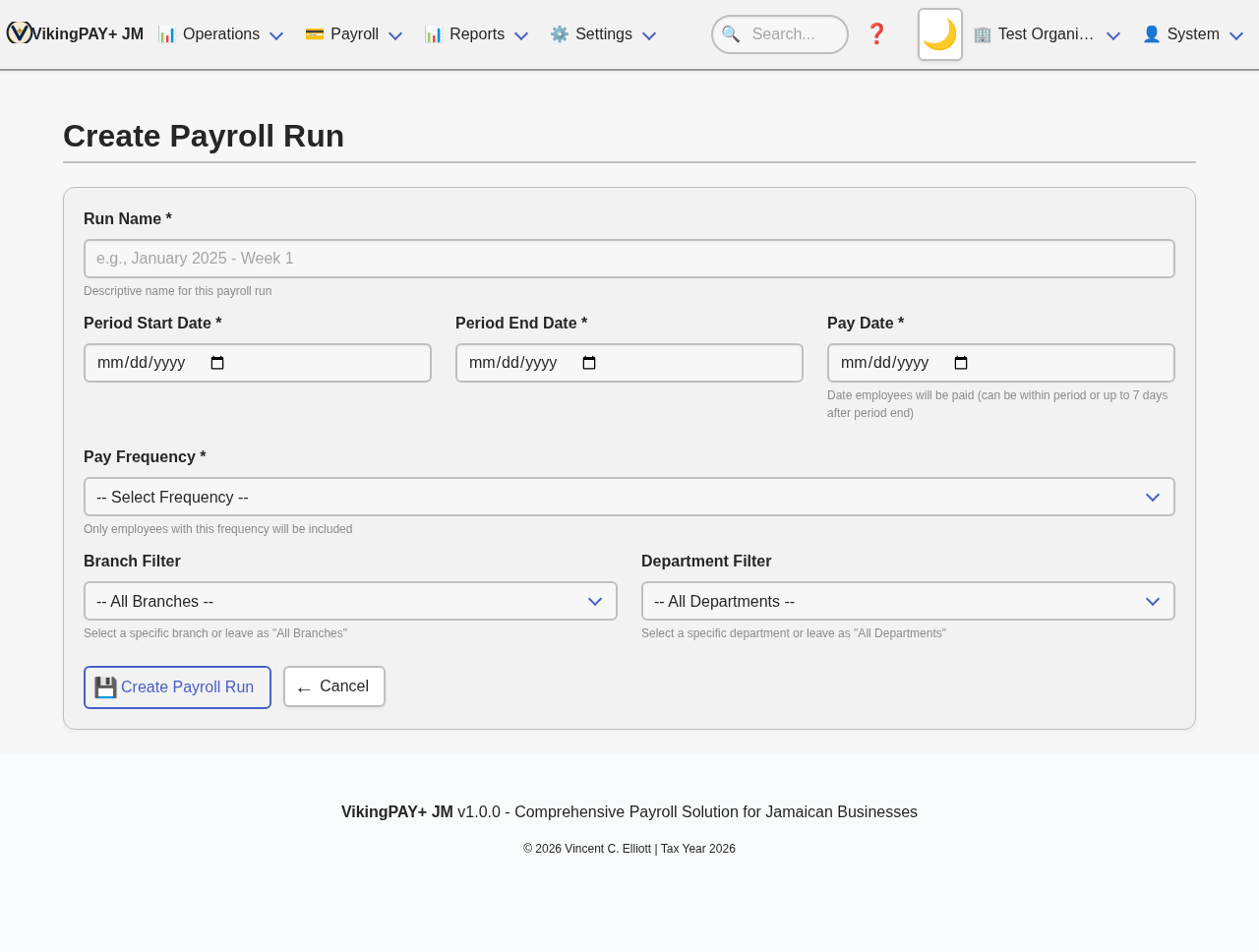Click 'Descriptive name for this payroll run' hint

point(178,291)
